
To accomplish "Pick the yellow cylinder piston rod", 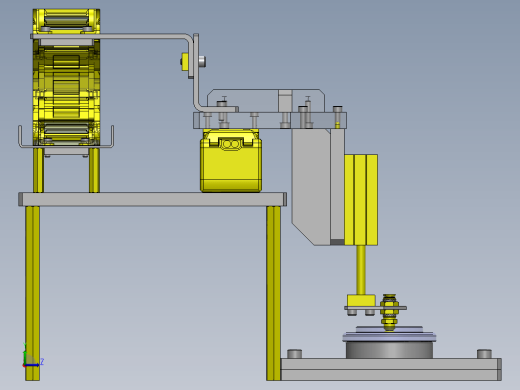I will pyautogui.click(x=361, y=270).
